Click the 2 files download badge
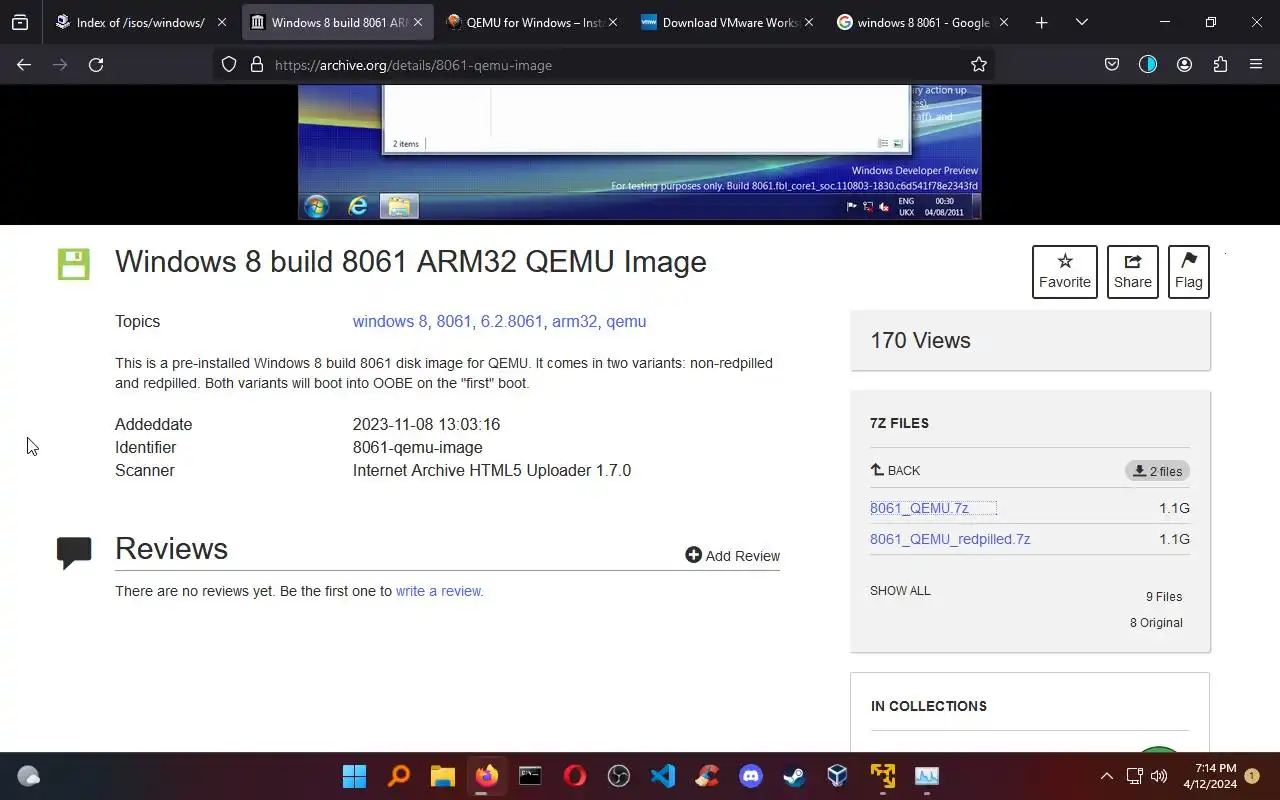1280x800 pixels. coord(1157,471)
